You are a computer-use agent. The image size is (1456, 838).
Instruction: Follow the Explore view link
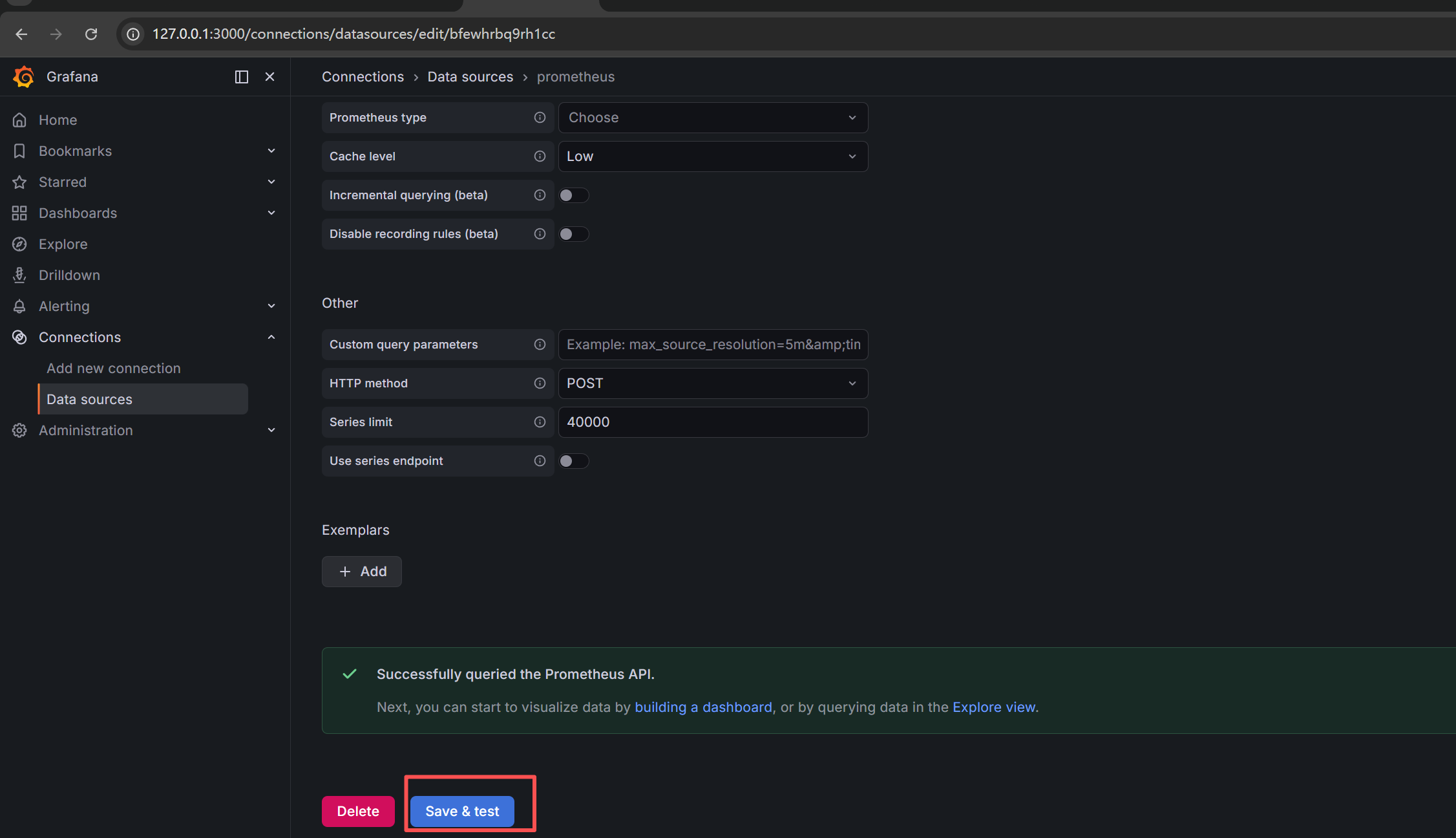[993, 707]
